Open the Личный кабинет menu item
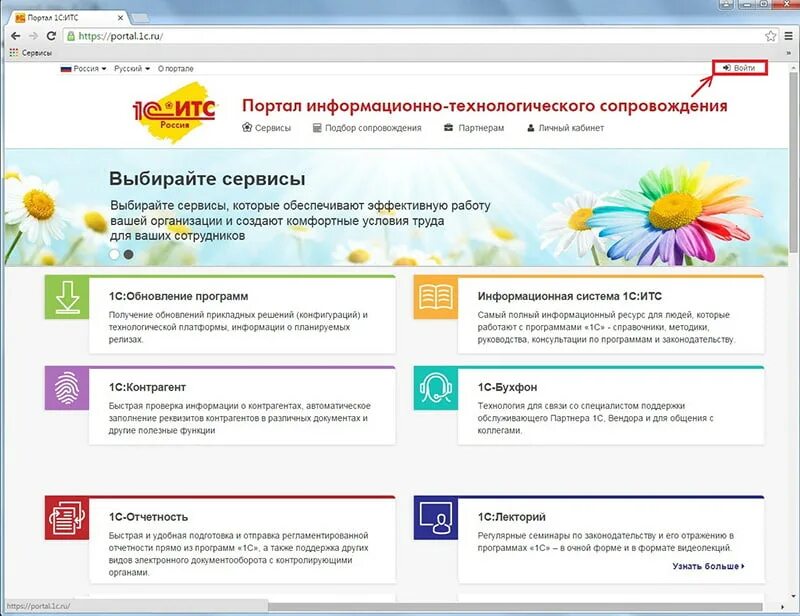This screenshot has width=800, height=616. 565,128
